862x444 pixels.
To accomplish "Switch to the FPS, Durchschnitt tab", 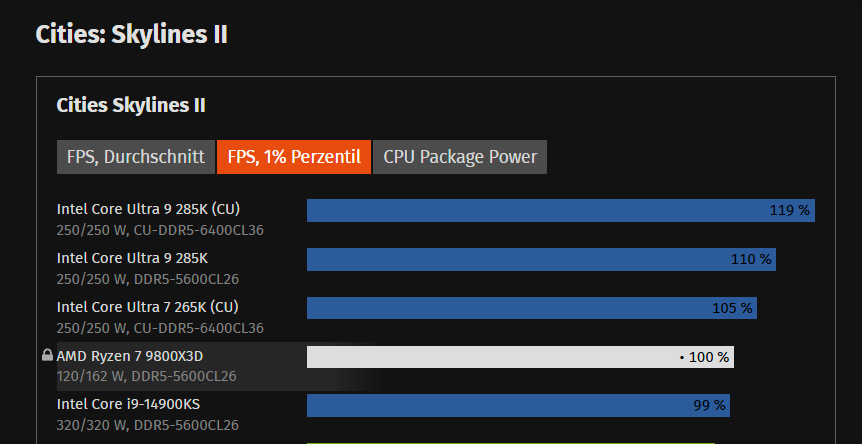I will pyautogui.click(x=136, y=157).
